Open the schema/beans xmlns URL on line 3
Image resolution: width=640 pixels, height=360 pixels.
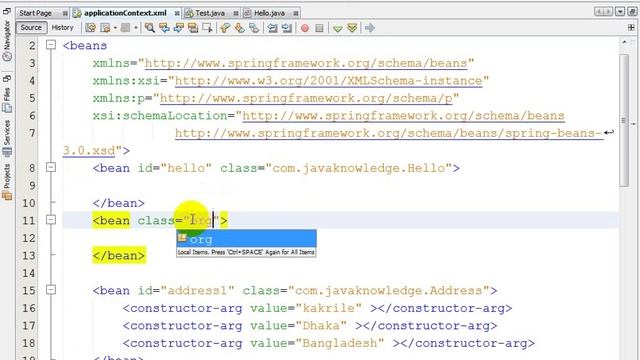tap(306, 63)
